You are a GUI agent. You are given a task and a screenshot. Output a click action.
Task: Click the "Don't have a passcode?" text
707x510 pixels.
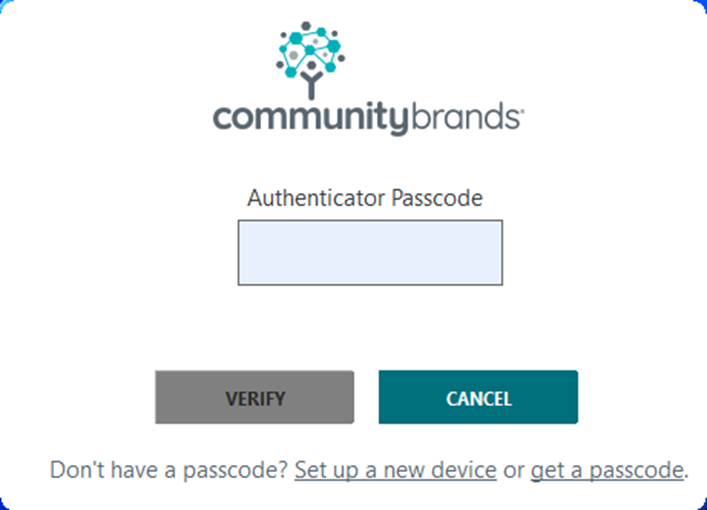tap(169, 470)
